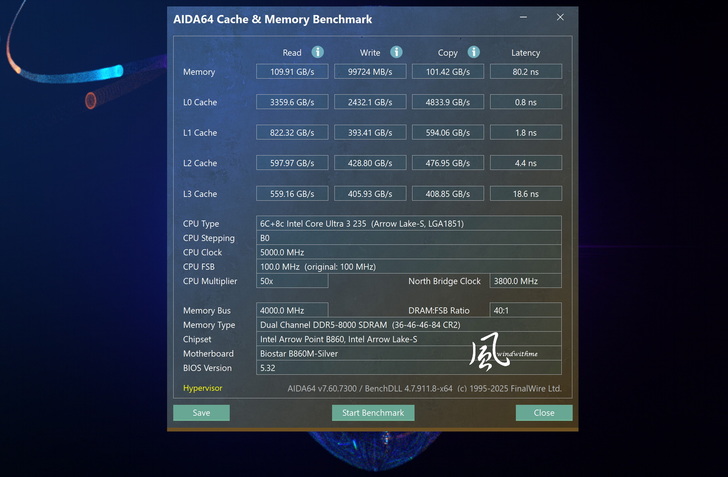Select the L3 Cache write value 405.93 GB/s
Image resolution: width=728 pixels, height=477 pixels.
(x=370, y=193)
